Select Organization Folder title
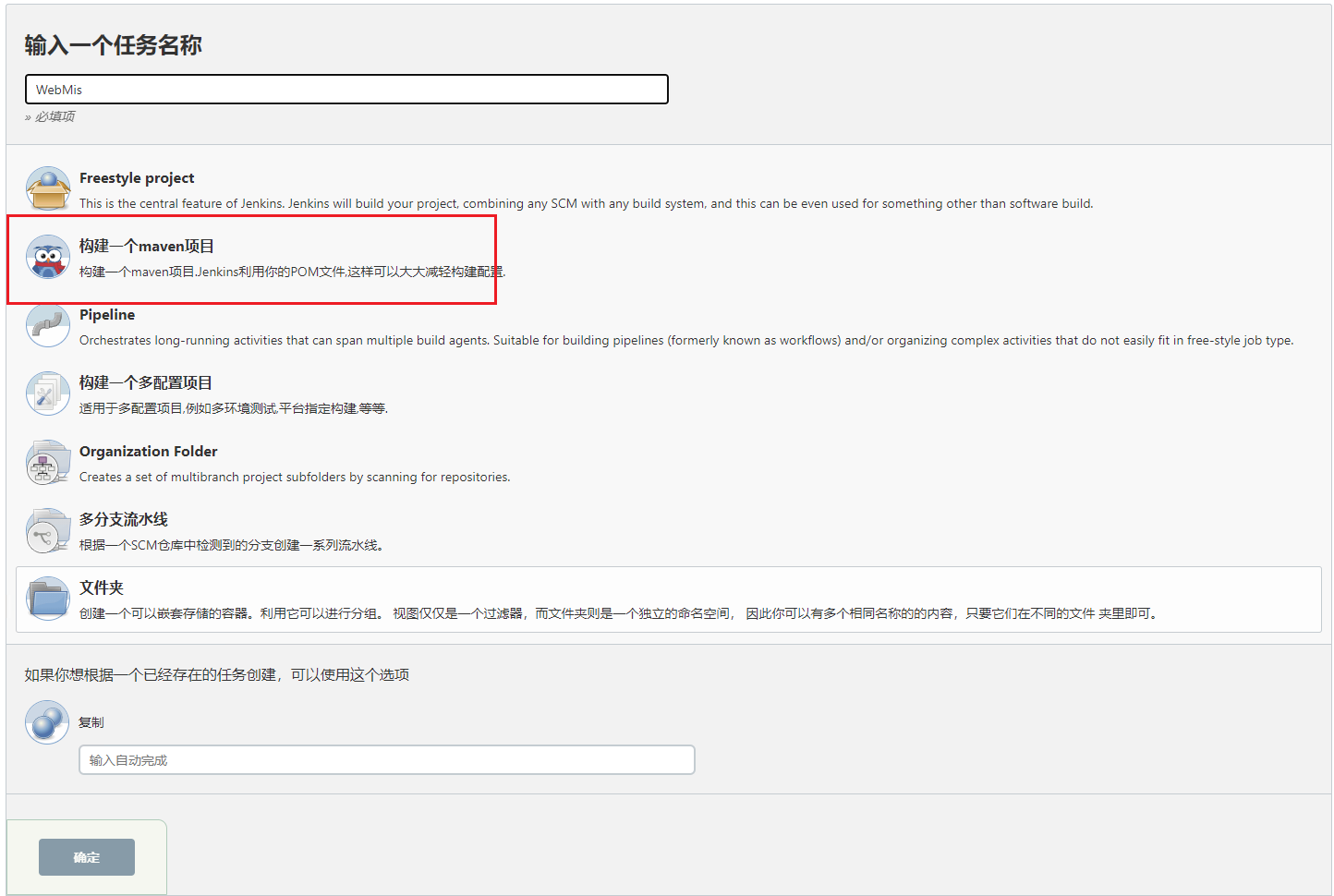Screen dimensions: 1334x896 [x=149, y=452]
